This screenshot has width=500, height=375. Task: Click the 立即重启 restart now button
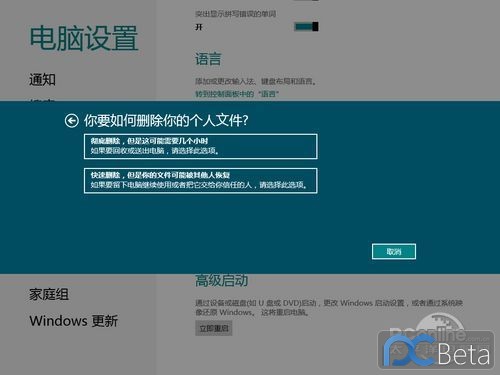(214, 328)
